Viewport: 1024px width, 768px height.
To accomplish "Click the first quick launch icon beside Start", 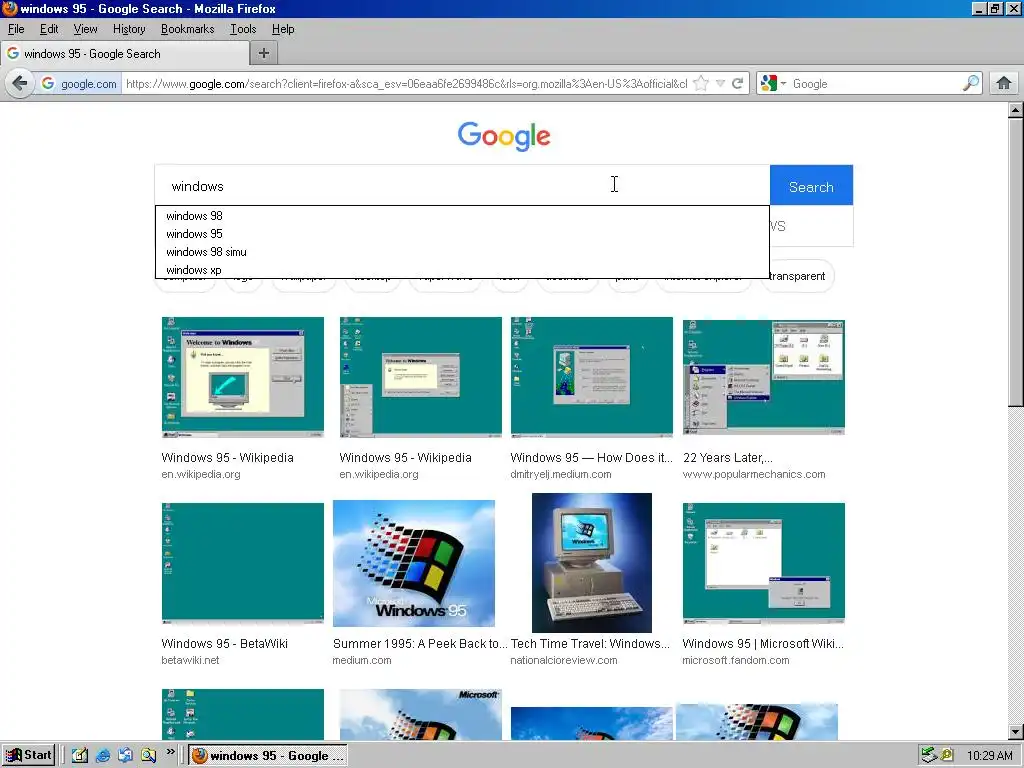I will (x=79, y=756).
